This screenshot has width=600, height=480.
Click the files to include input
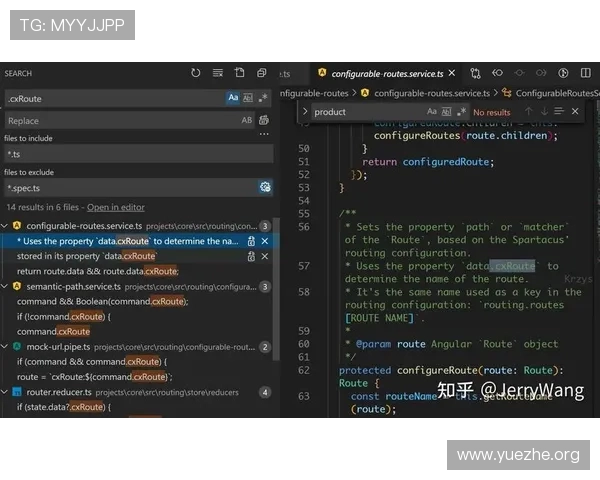(x=139, y=154)
